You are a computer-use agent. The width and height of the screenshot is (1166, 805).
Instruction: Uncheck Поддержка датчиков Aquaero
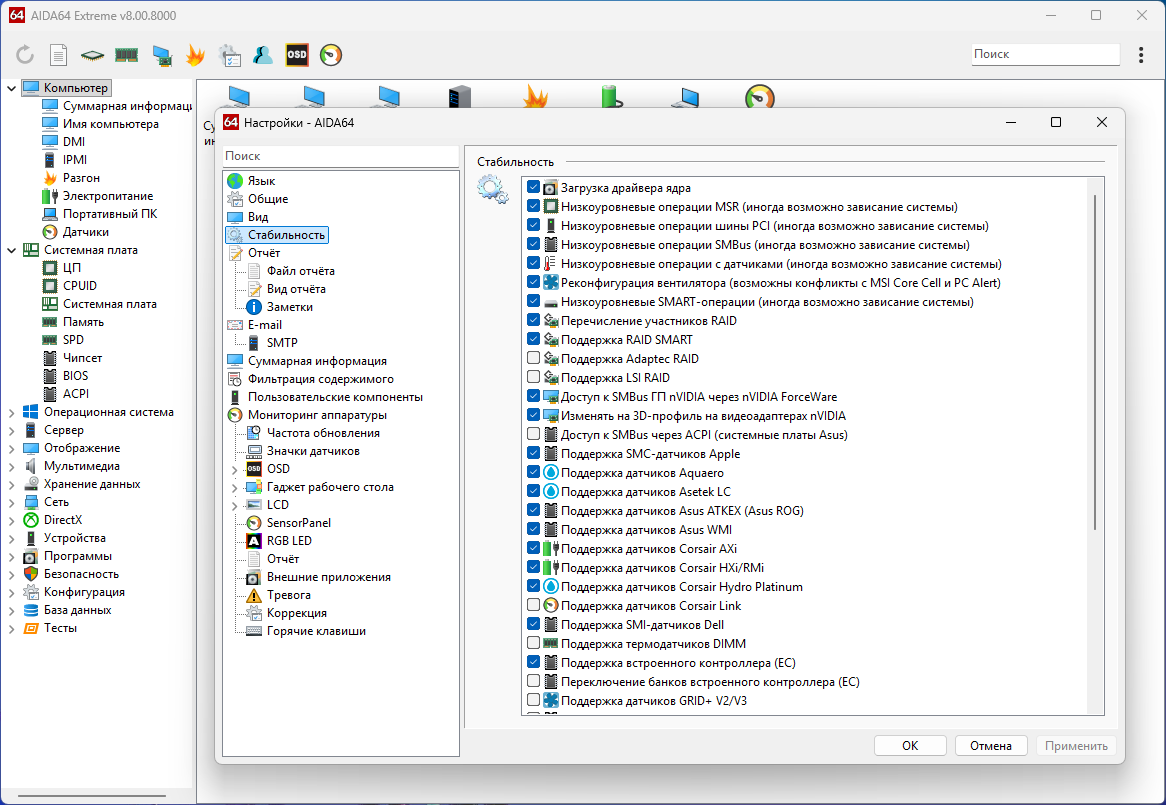pos(533,472)
